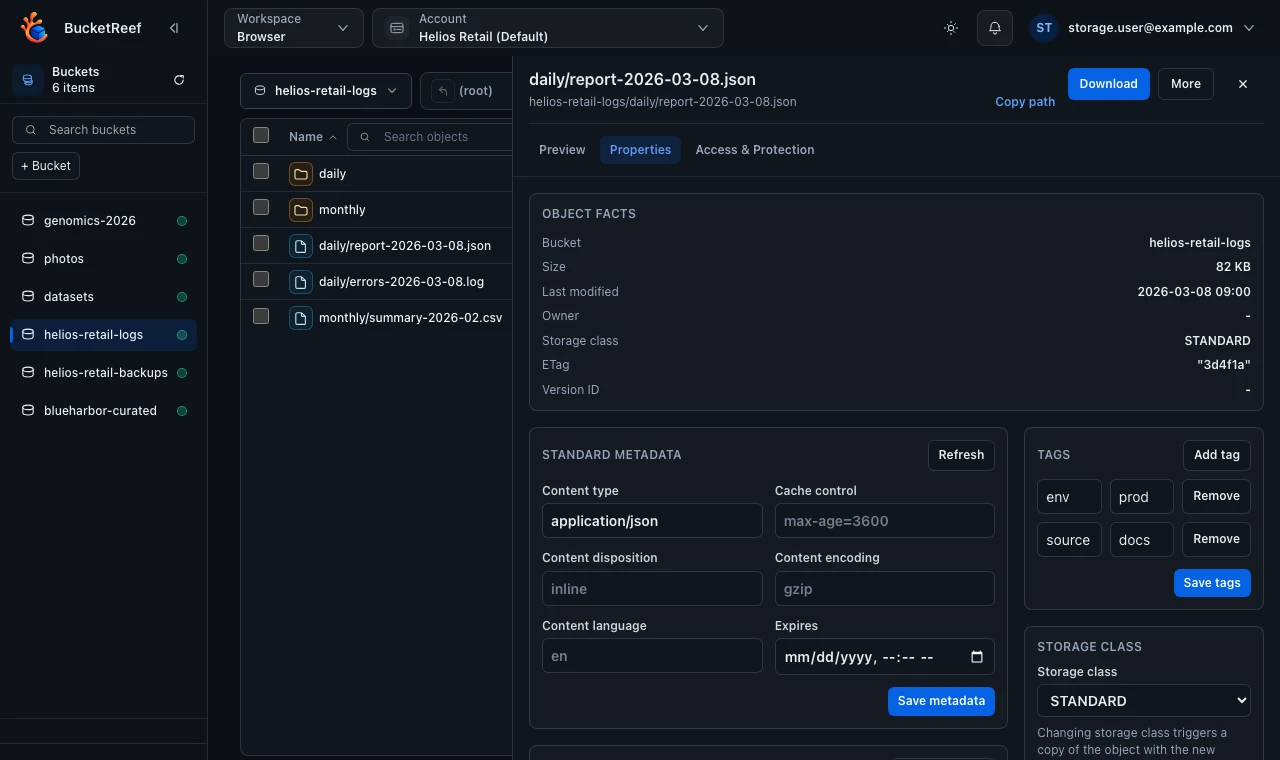This screenshot has width=1280, height=760.
Task: Click the account card icon beside Helios Retail
Action: click(397, 28)
